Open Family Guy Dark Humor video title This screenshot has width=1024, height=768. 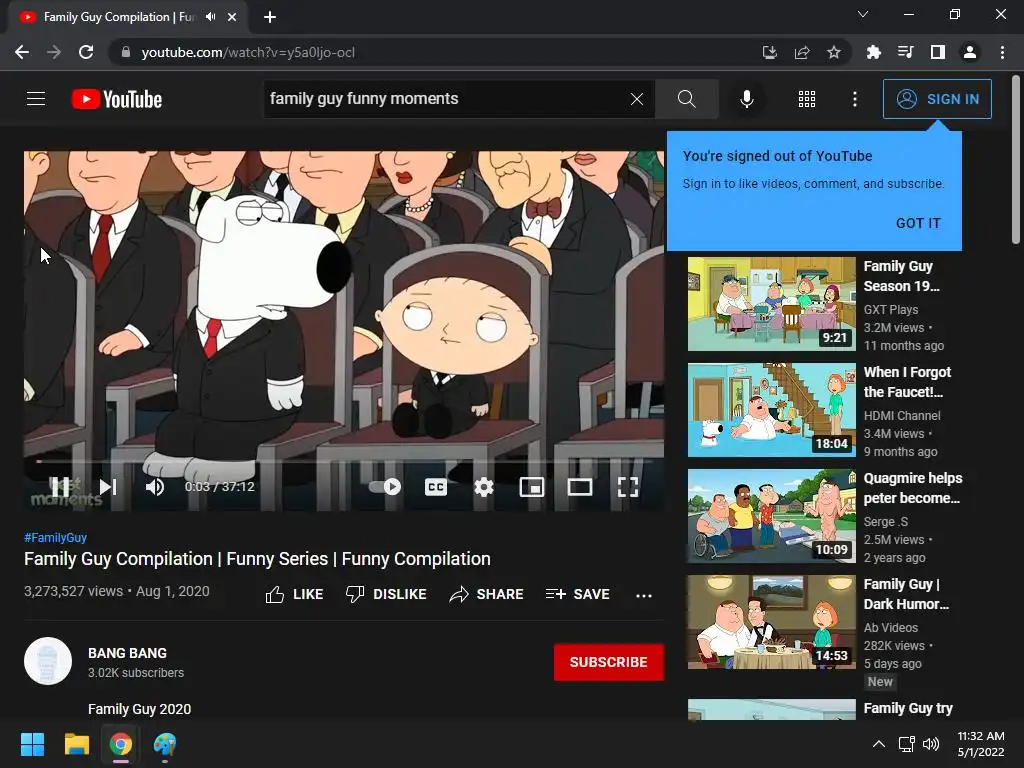click(x=906, y=594)
